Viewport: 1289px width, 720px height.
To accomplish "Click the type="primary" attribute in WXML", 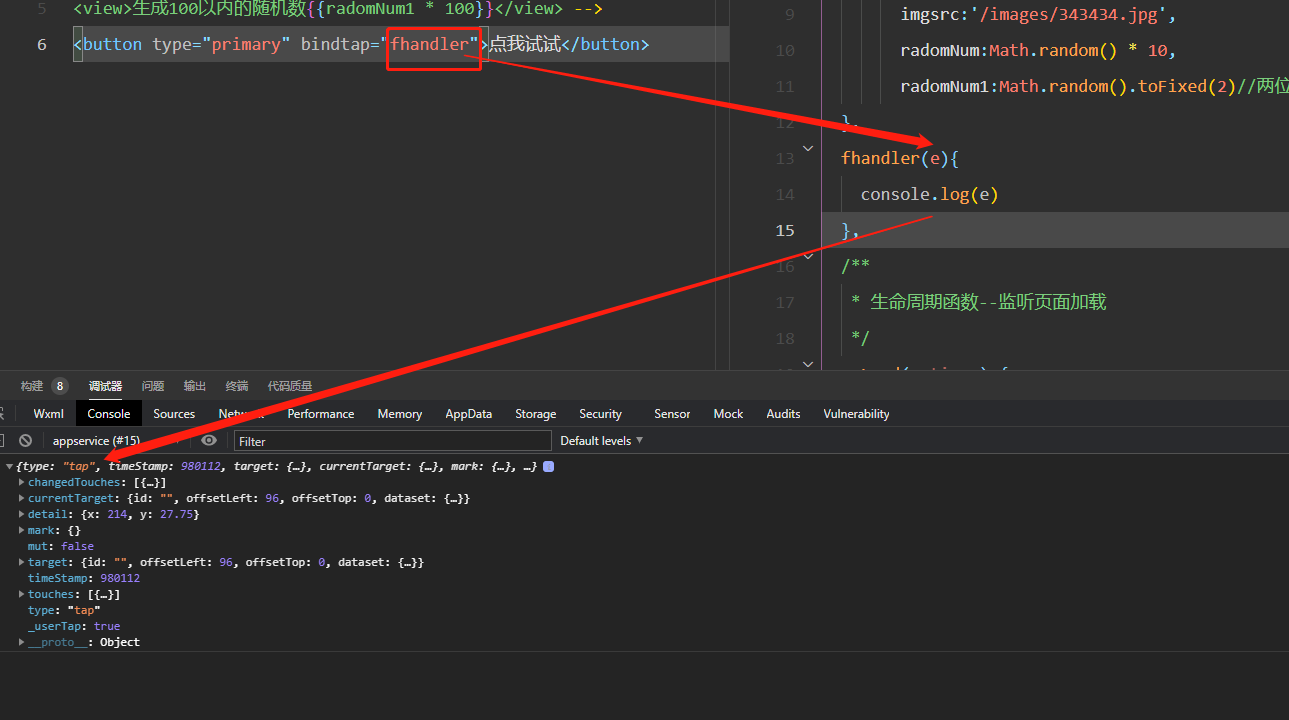I will tap(221, 45).
